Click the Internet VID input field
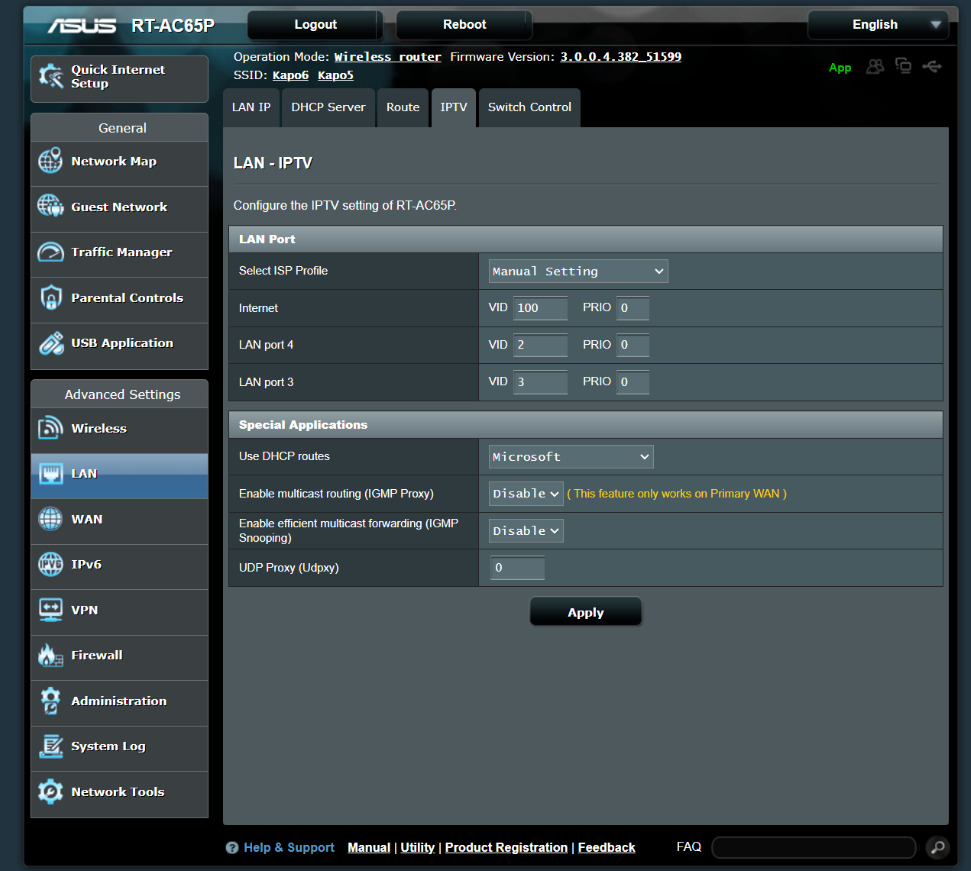 click(x=540, y=308)
